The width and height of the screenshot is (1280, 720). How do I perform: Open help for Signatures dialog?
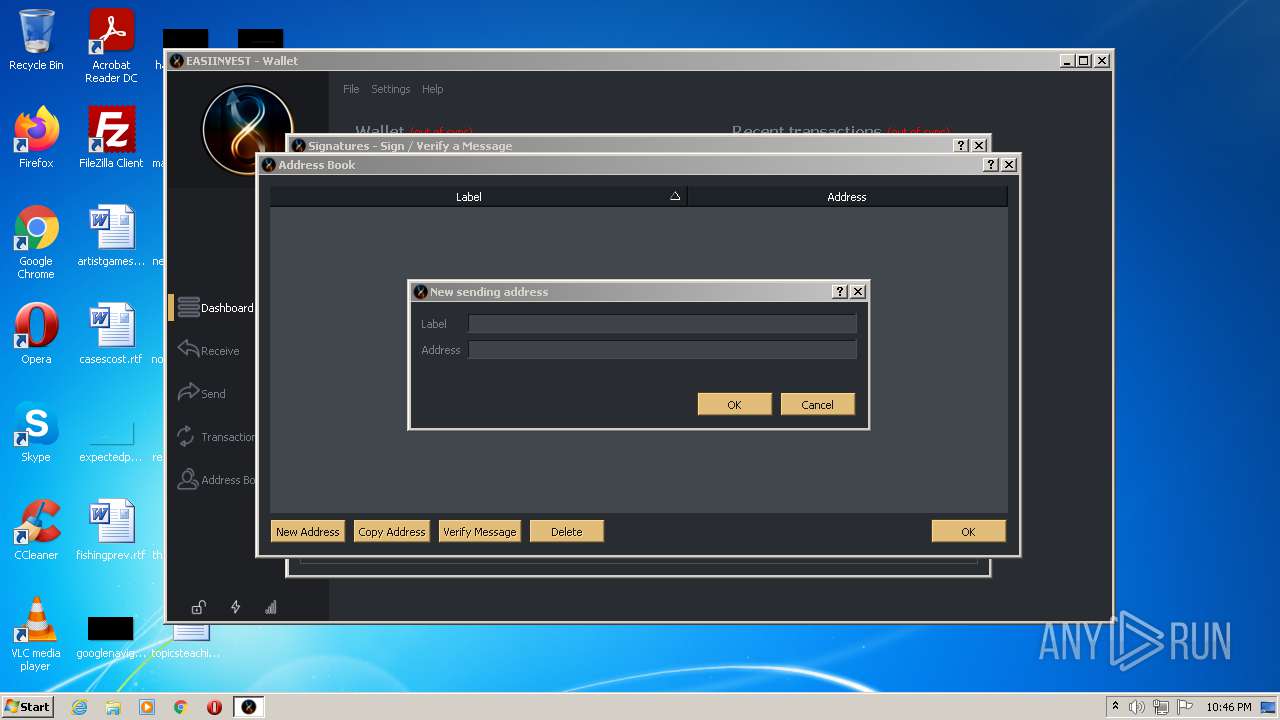[x=962, y=146]
